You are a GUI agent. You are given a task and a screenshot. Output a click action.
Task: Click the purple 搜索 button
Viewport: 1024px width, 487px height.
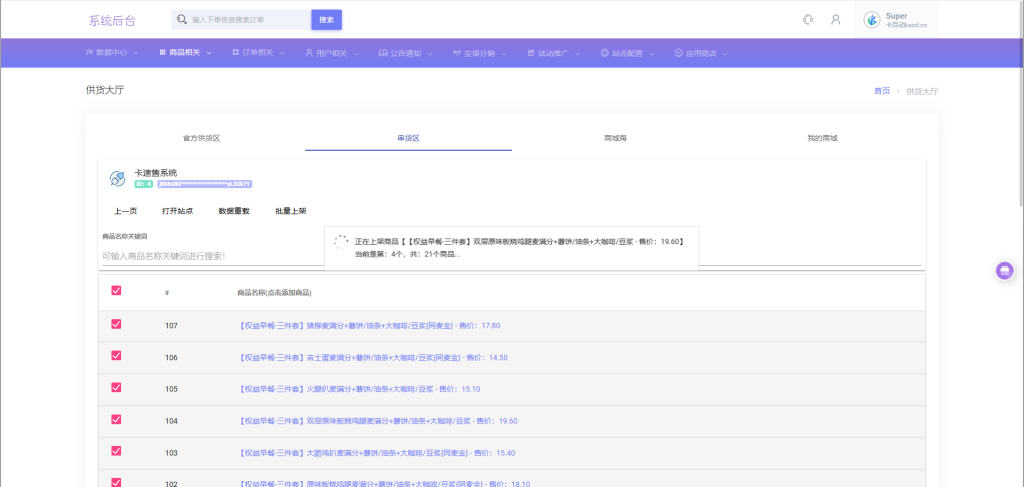tap(327, 20)
